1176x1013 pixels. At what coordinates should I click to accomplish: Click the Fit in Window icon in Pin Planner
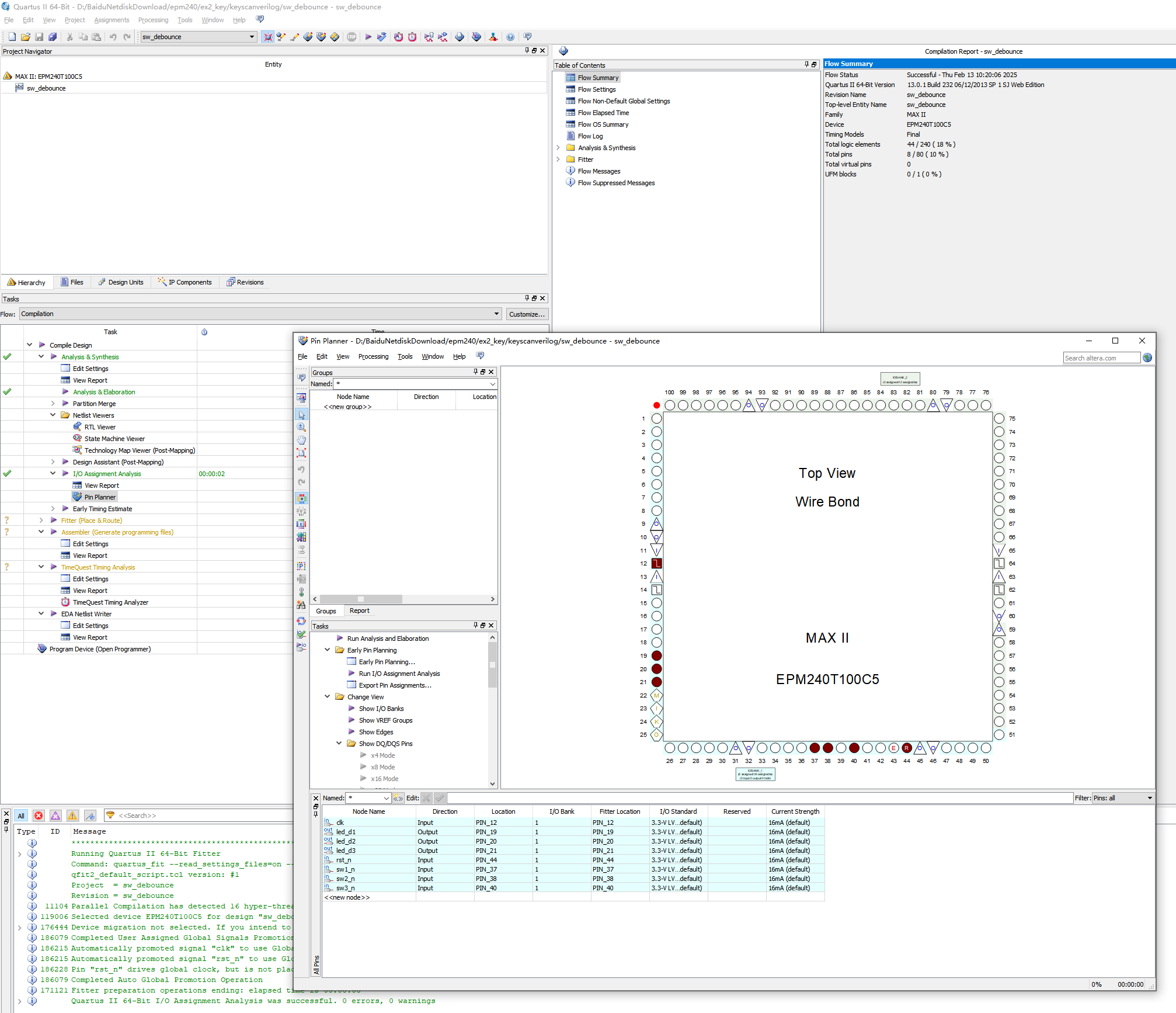(301, 453)
